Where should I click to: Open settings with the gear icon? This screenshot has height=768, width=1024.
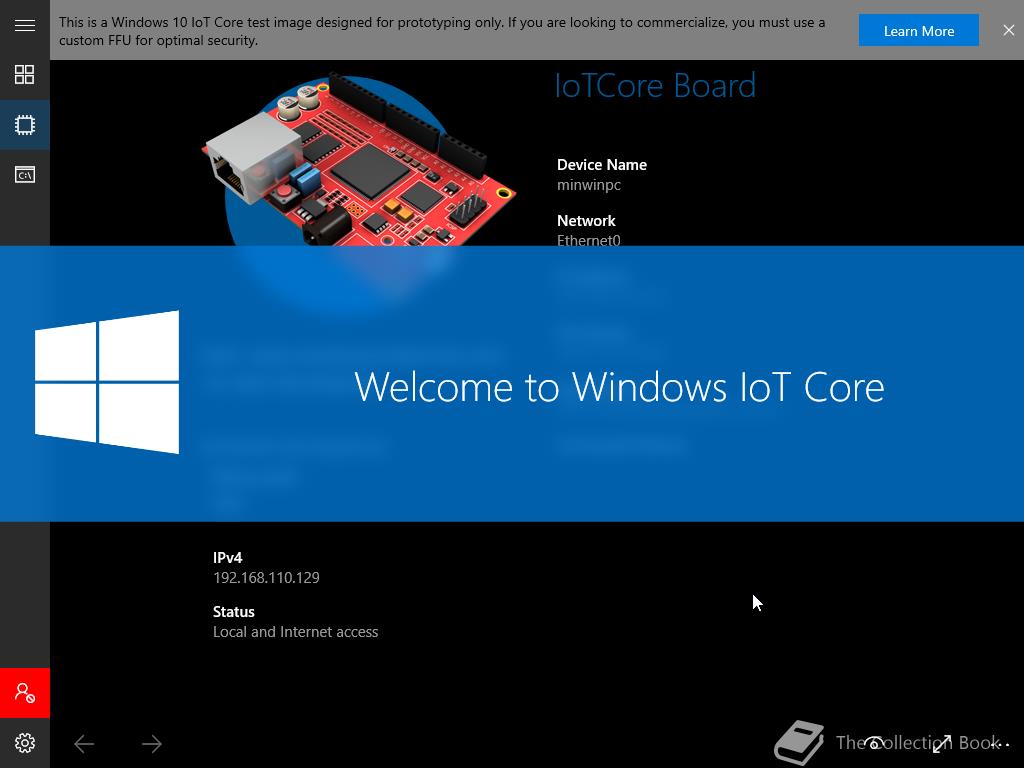point(25,743)
